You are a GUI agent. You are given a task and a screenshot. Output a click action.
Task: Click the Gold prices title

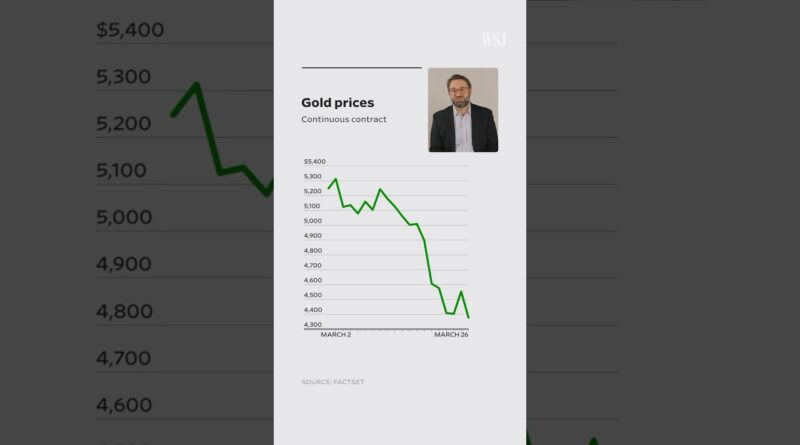[x=338, y=102]
